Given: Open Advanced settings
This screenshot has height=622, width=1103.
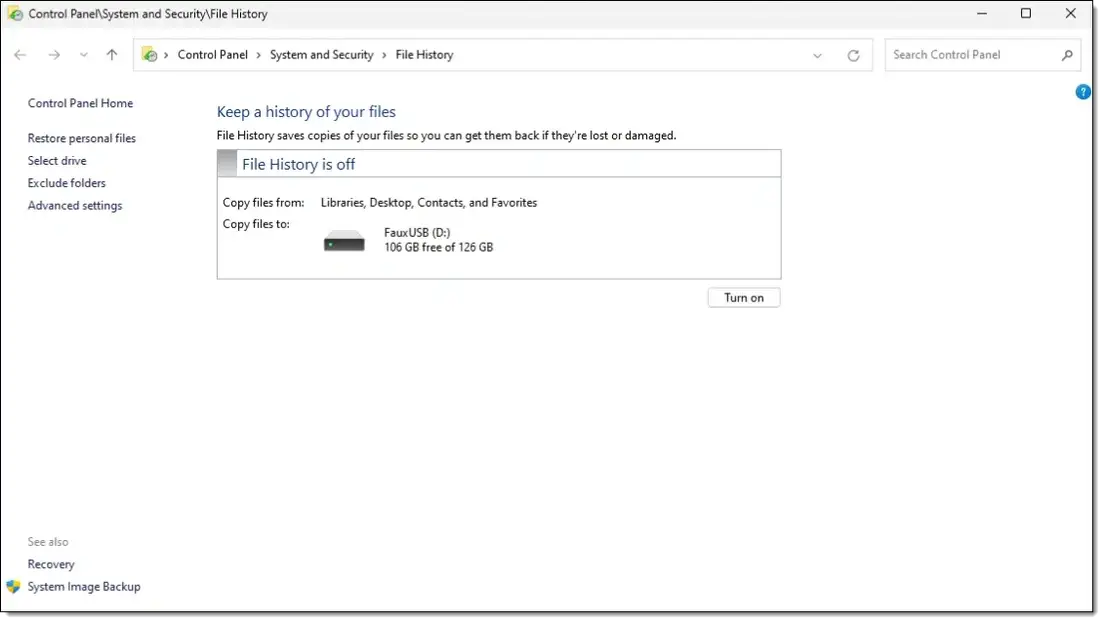Looking at the screenshot, I should click(x=75, y=205).
